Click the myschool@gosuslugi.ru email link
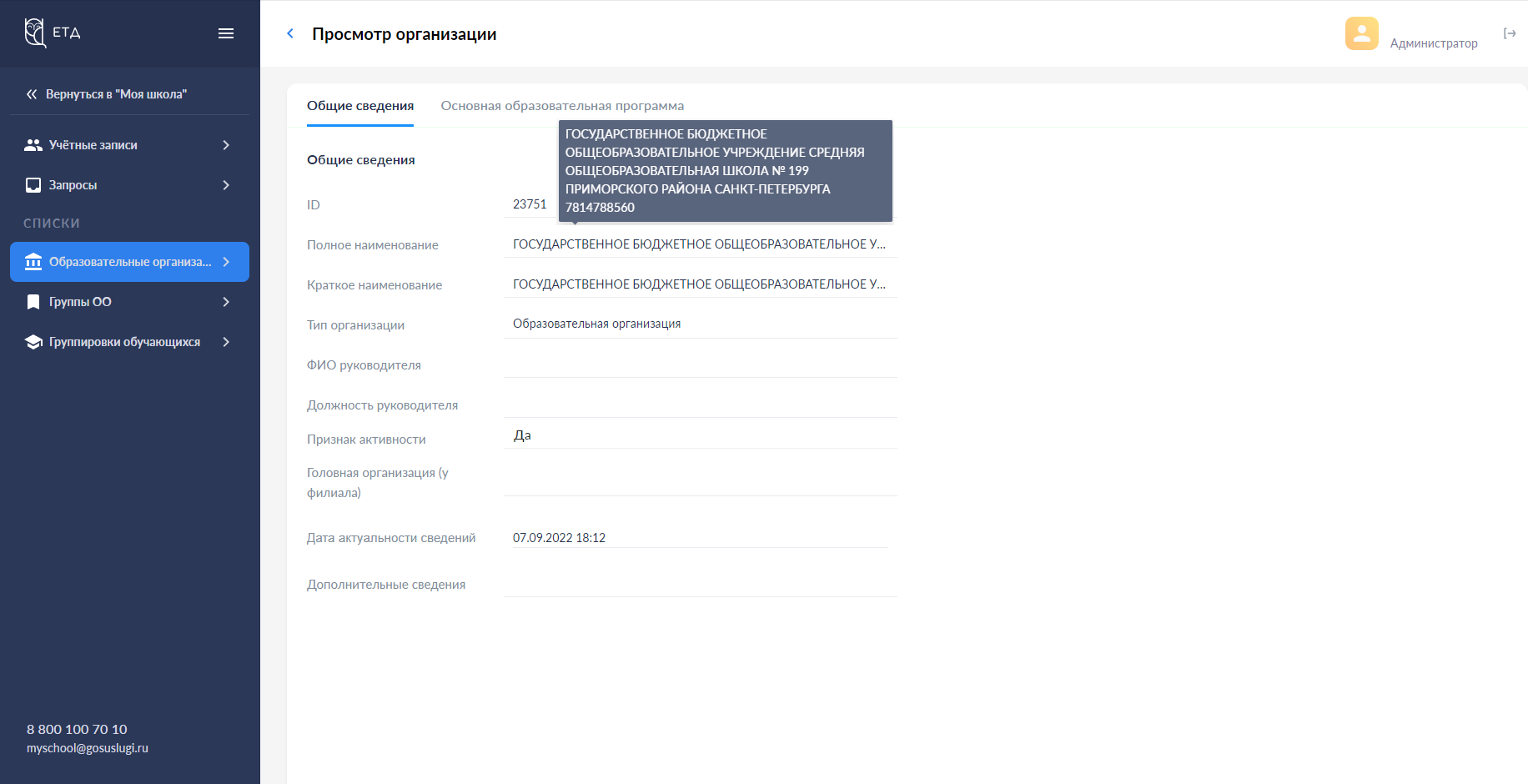1528x784 pixels. tap(88, 748)
